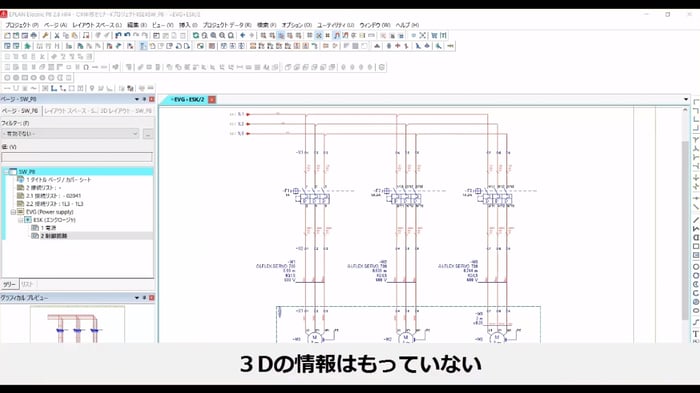Viewport: 700px width, 393px height.
Task: Open the document tab list arrow
Action: [x=686, y=99]
